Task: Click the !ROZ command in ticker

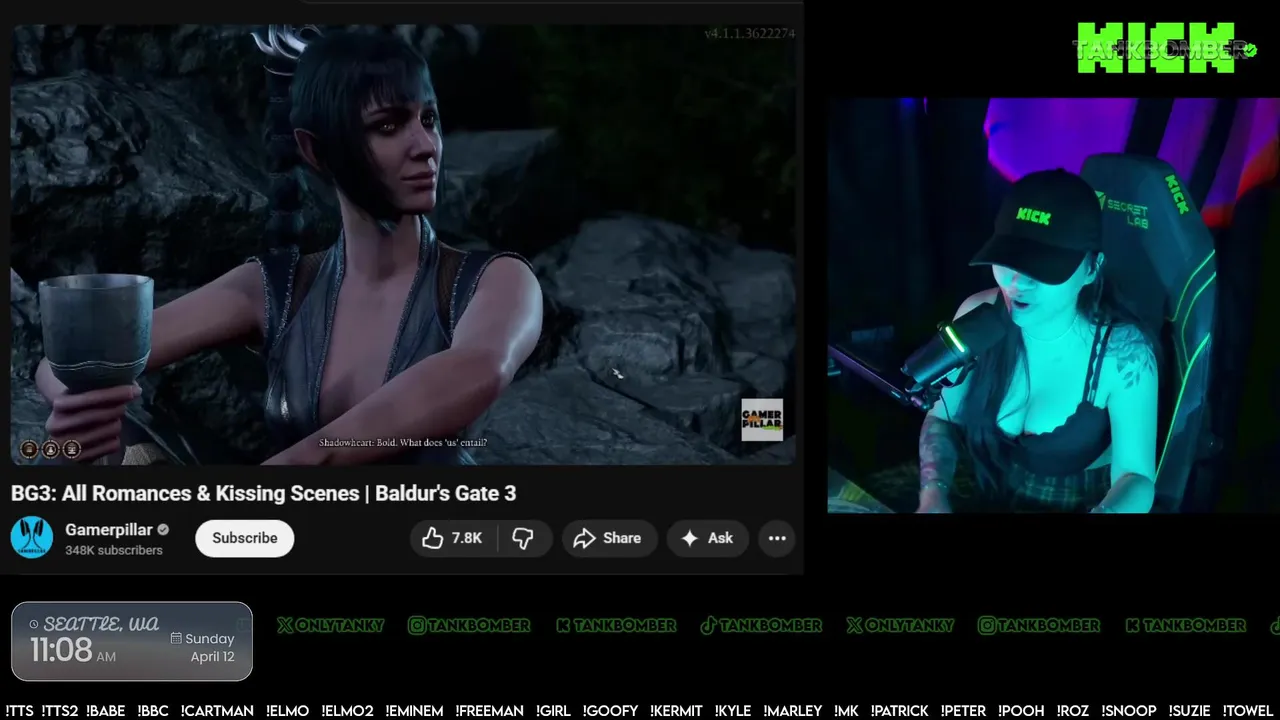Action: coord(1075,711)
